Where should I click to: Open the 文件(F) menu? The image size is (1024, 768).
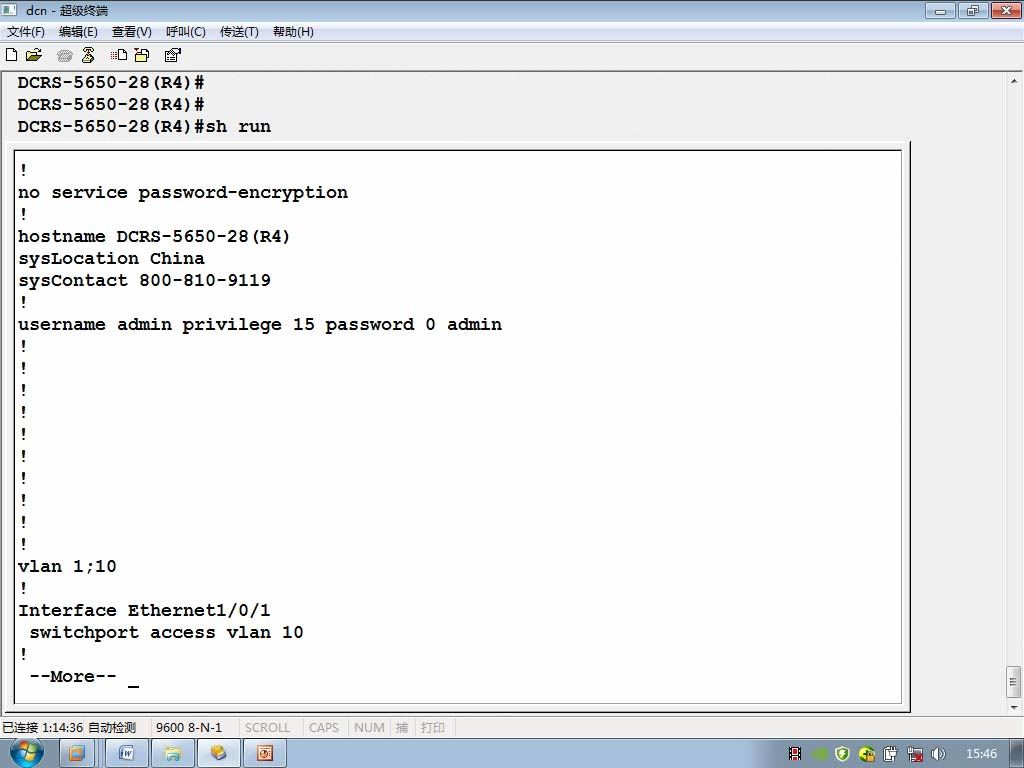click(26, 31)
